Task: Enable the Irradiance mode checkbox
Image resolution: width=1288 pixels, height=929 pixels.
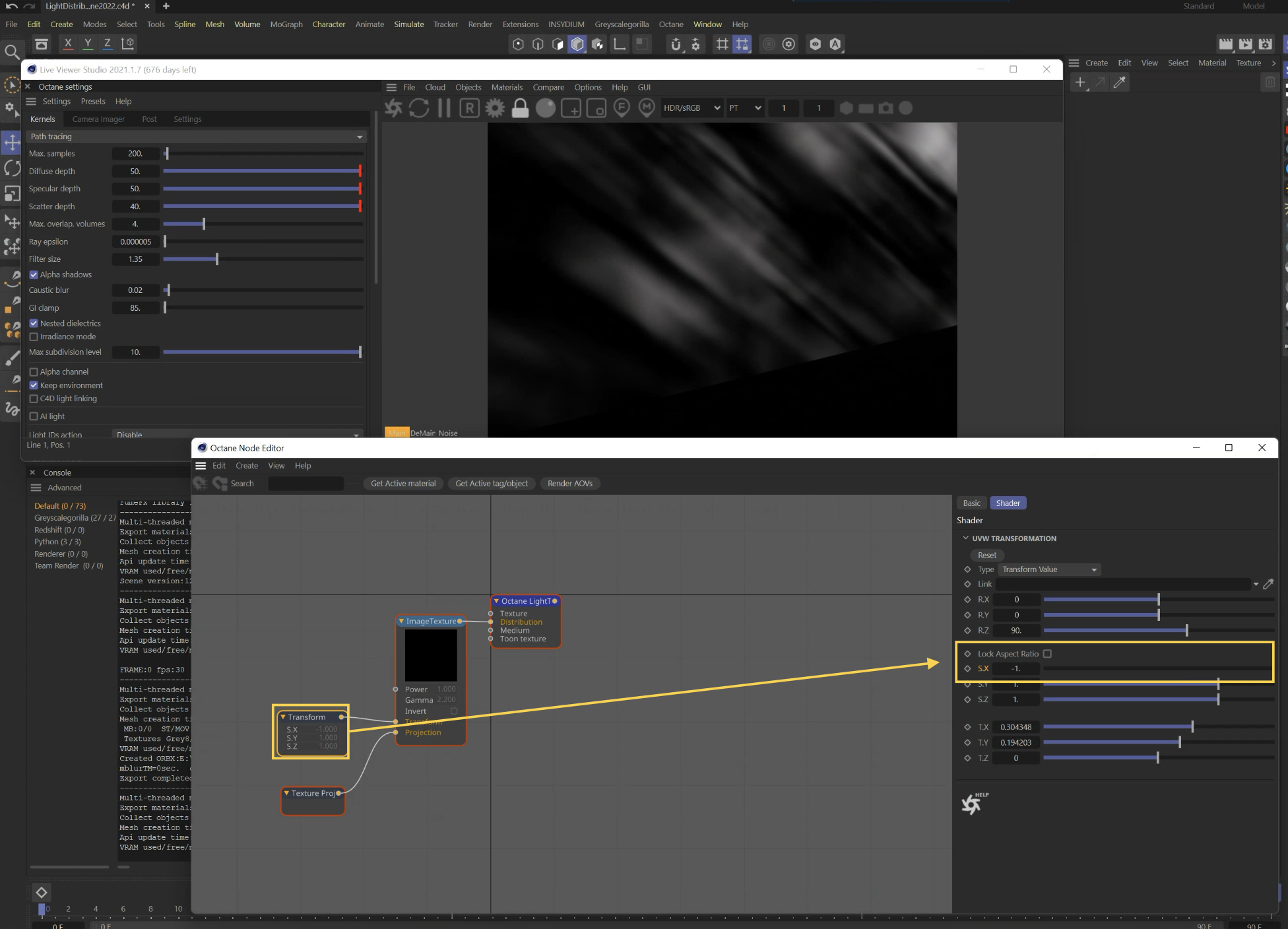Action: 34,336
